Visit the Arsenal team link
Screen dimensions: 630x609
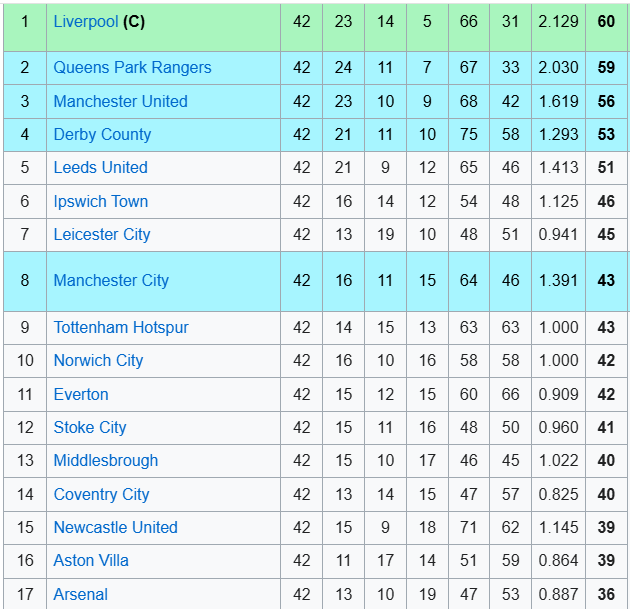pyautogui.click(x=81, y=594)
